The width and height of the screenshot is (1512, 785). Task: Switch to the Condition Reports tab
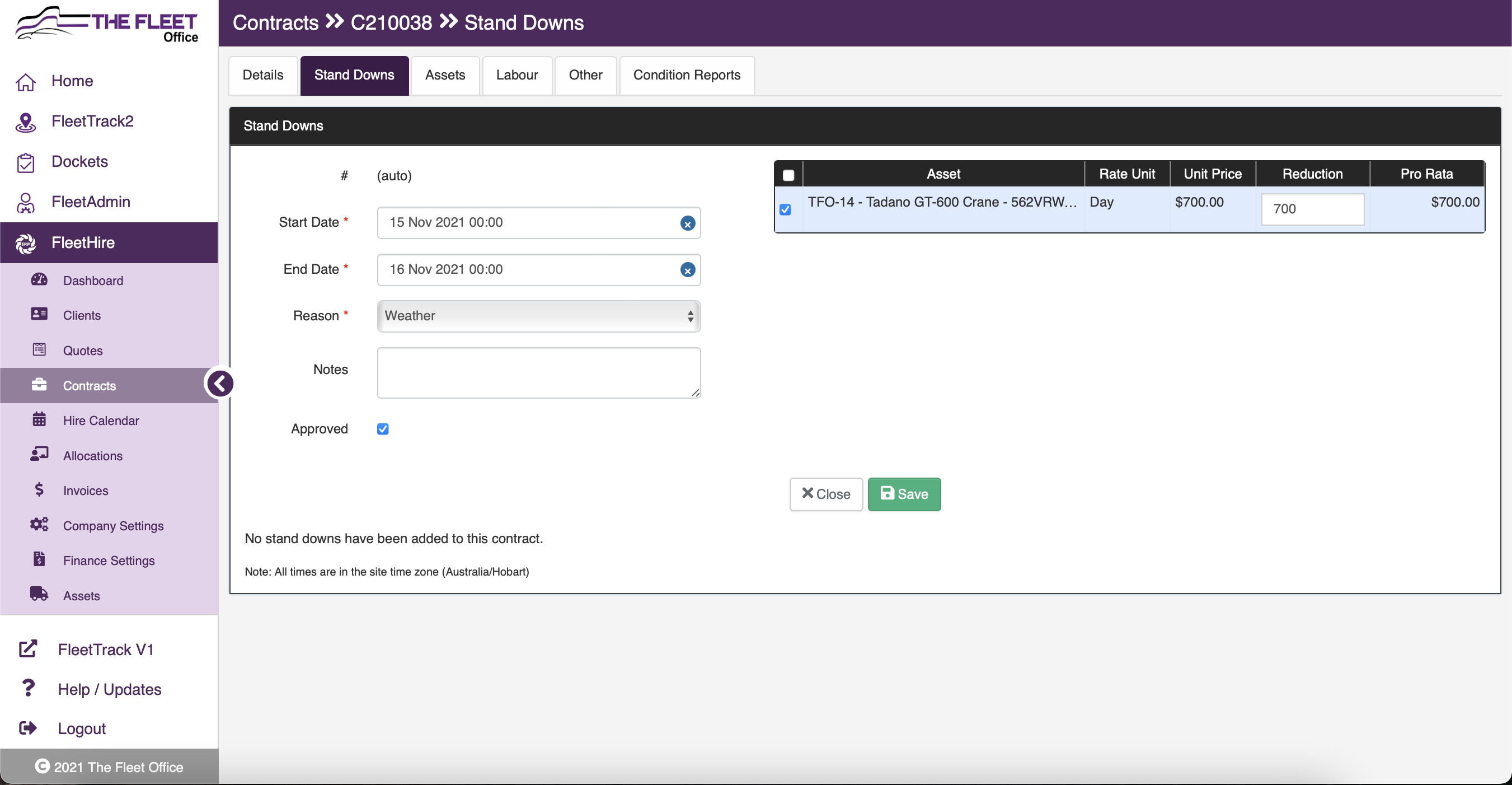(x=686, y=75)
